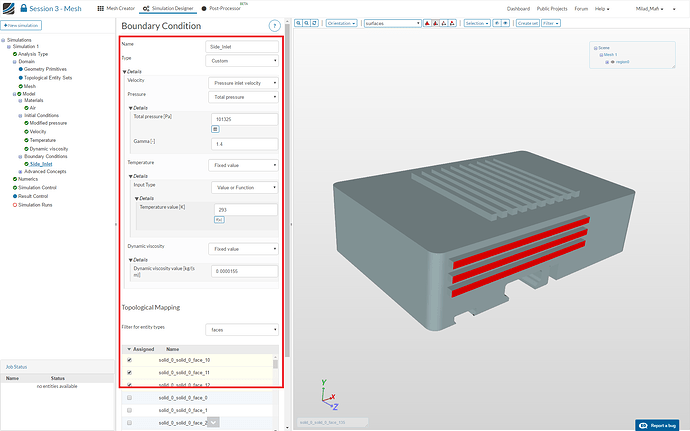Uncheck solid_0_solid_0_face_10 checkbox

(x=129, y=360)
